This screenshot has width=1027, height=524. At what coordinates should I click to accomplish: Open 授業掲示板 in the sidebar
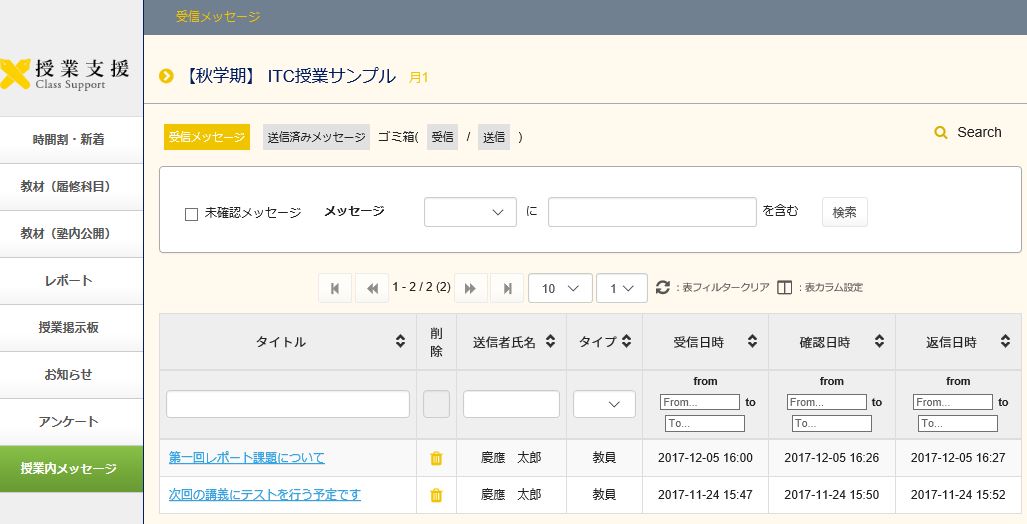[71, 327]
